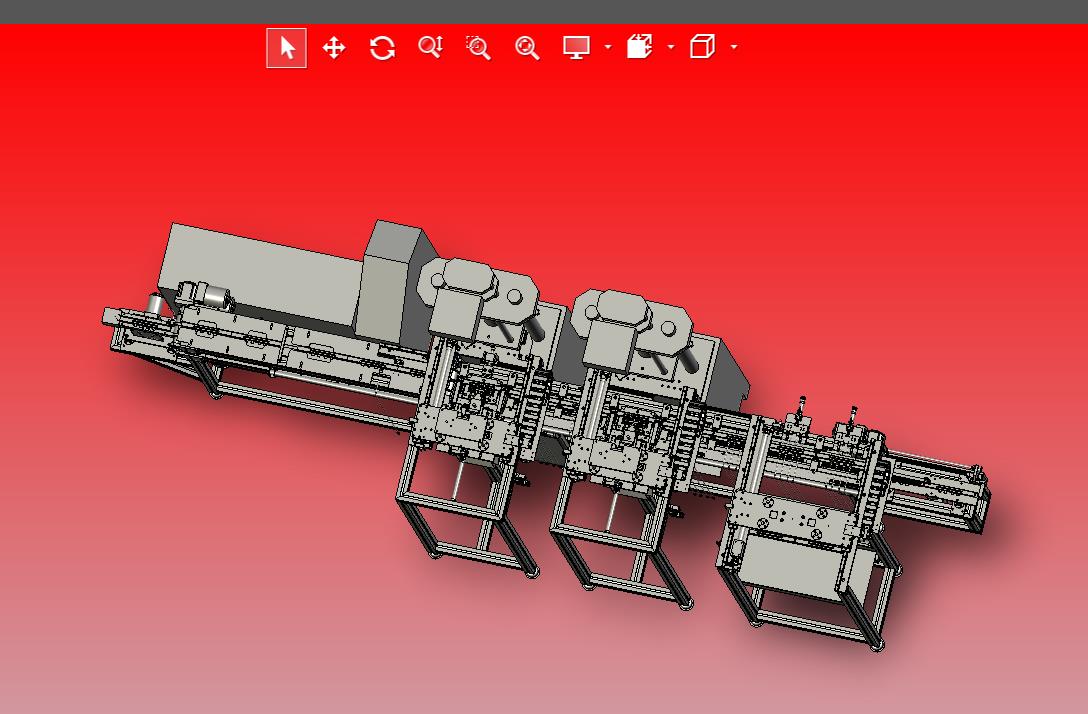Click the wireframe box display style icon
The width and height of the screenshot is (1088, 714).
tap(702, 47)
